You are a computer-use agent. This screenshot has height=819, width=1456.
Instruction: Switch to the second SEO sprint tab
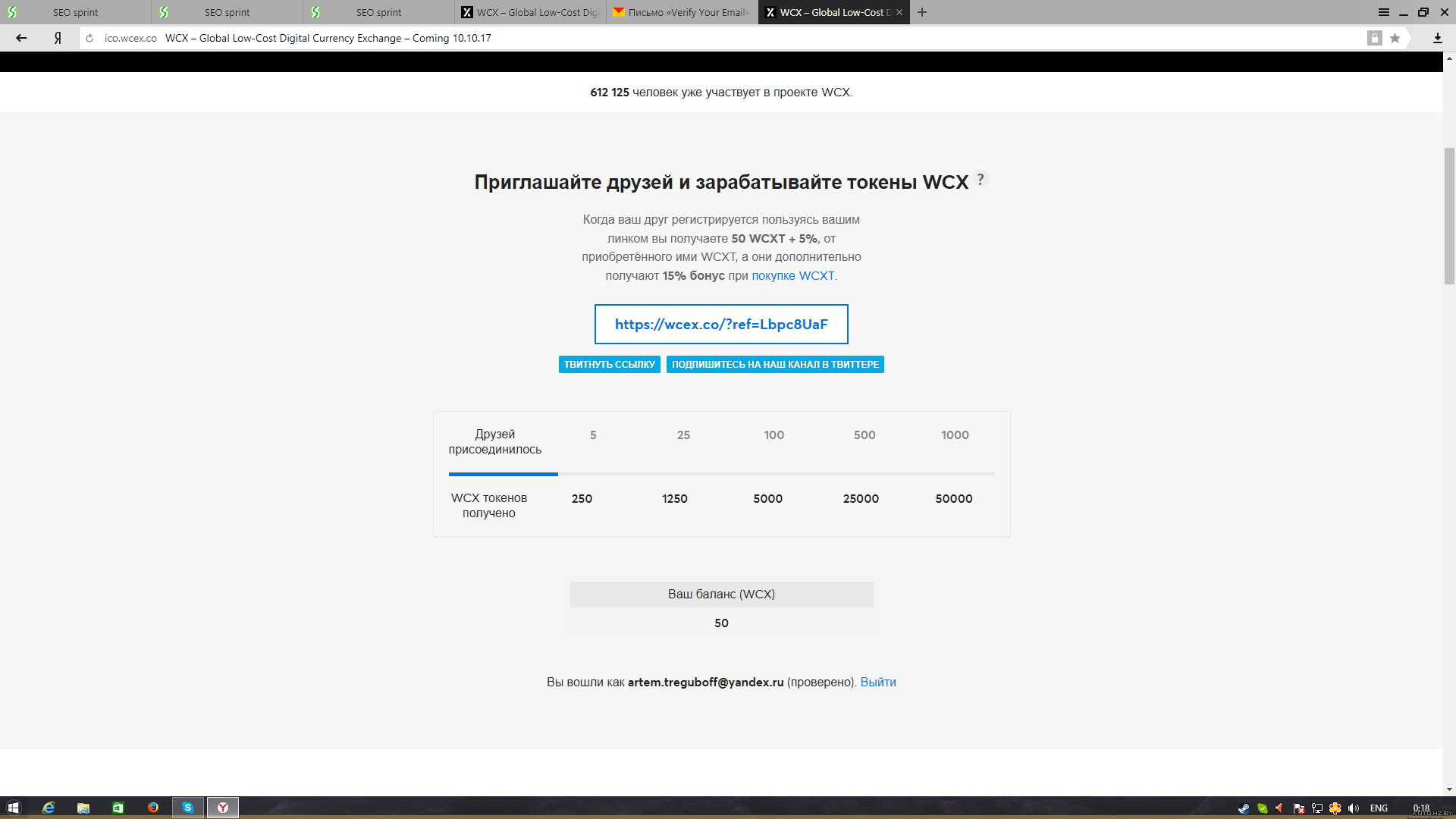[227, 12]
